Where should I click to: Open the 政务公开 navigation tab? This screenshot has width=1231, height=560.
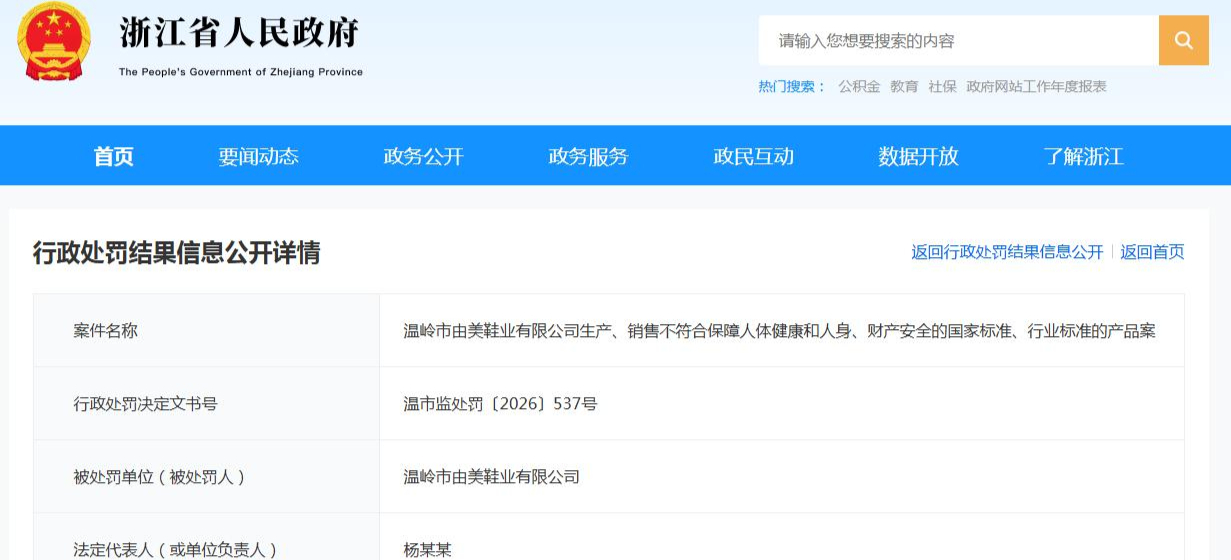424,156
